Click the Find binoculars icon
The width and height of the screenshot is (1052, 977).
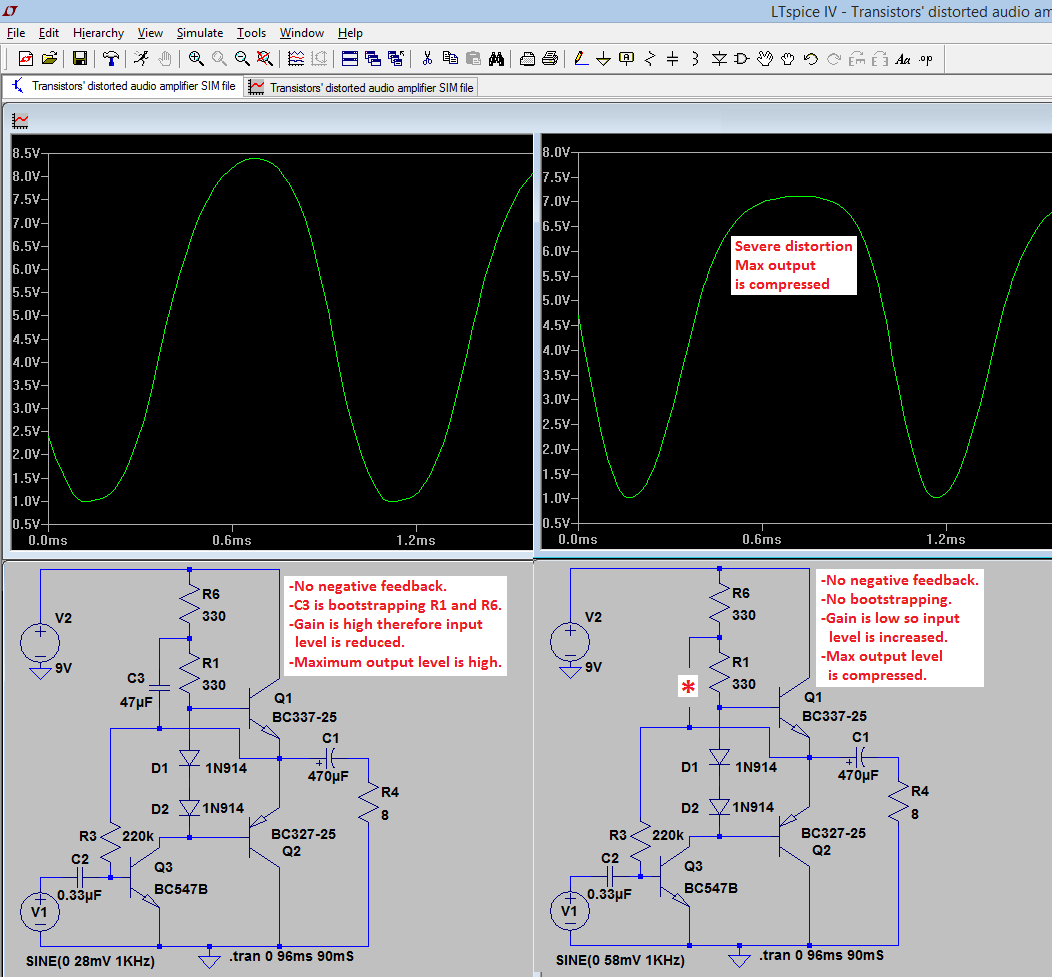pyautogui.click(x=496, y=59)
